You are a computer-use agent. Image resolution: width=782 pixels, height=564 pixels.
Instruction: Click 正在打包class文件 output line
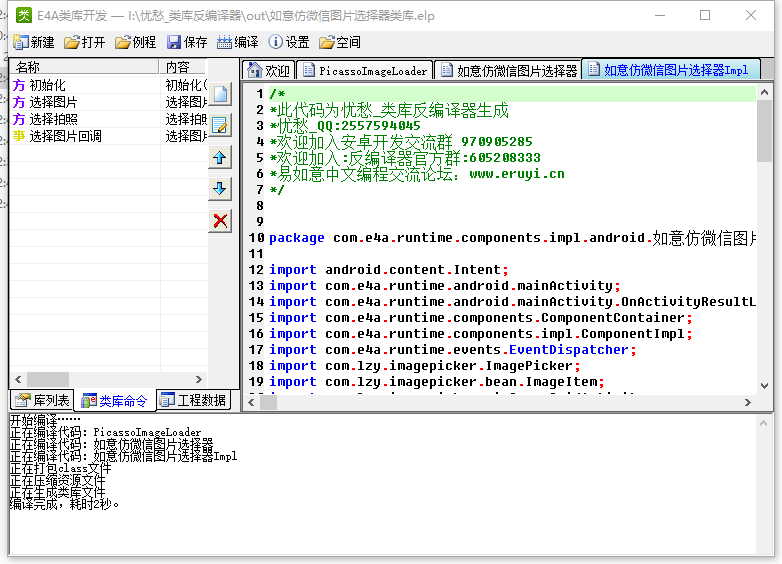pyautogui.click(x=60, y=468)
